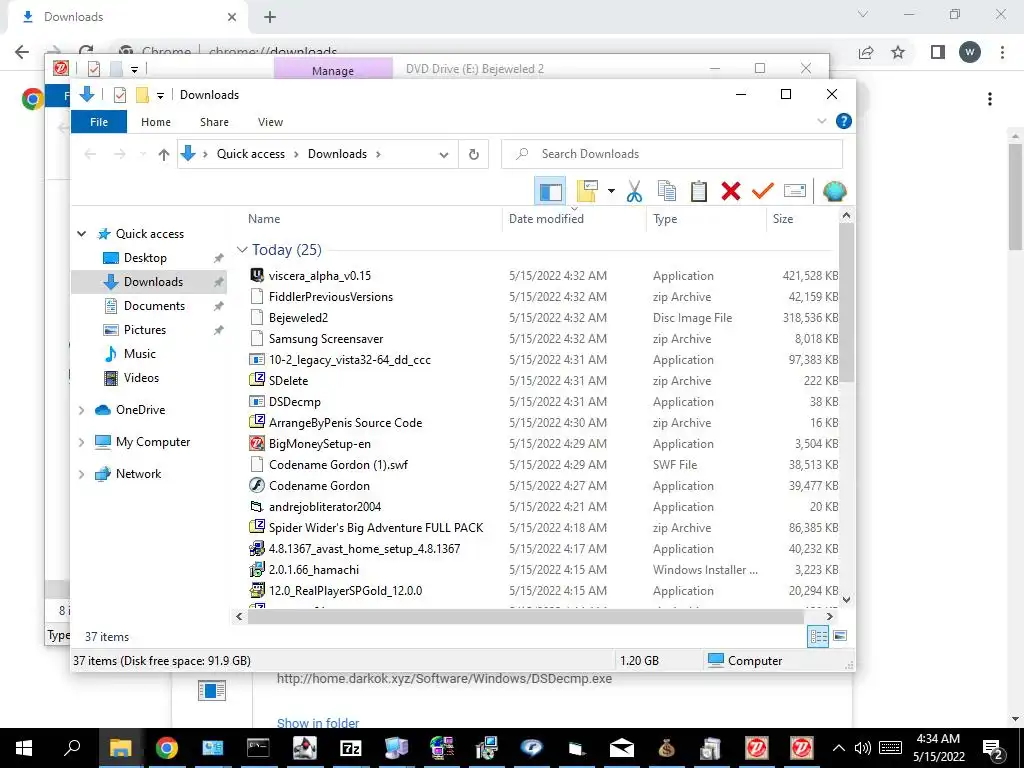Image resolution: width=1024 pixels, height=768 pixels.
Task: Select Desktop in navigation pane
Action: 145,258
